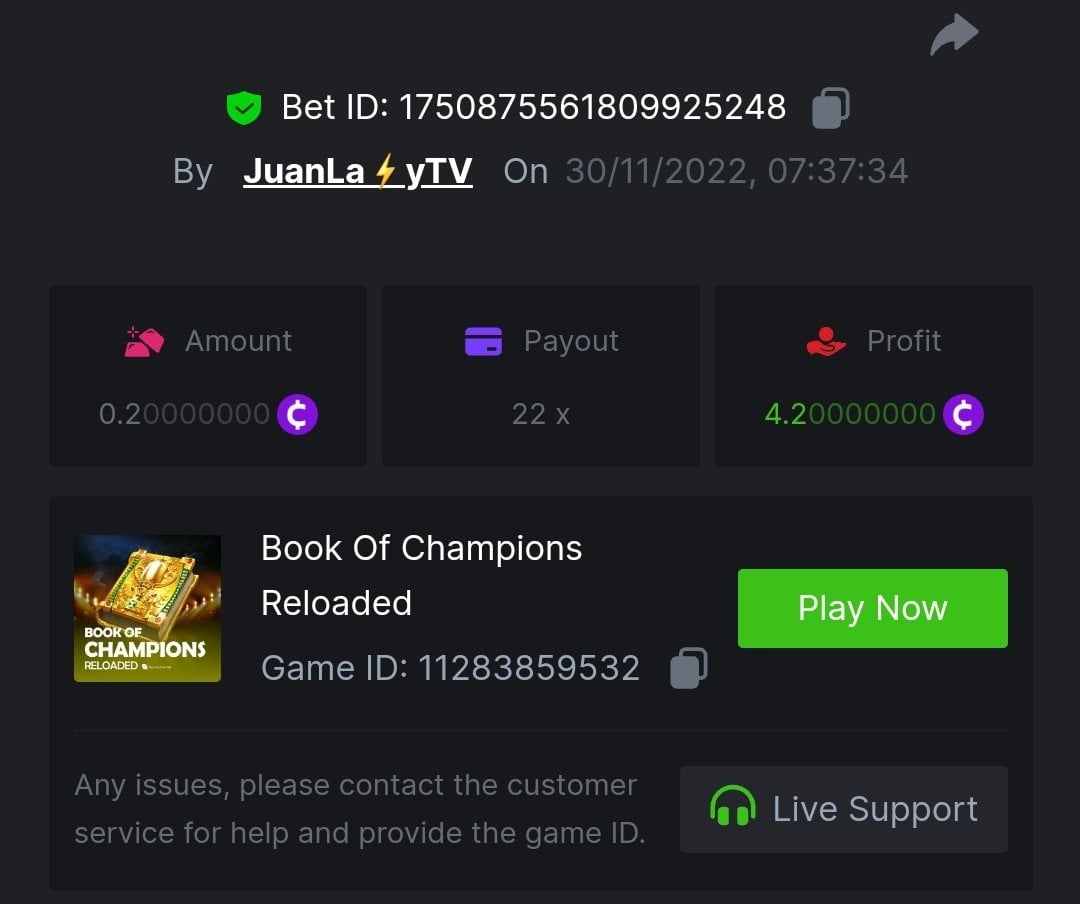The width and height of the screenshot is (1080, 904).
Task: Copy the Bet ID with the copy icon
Action: coord(831,108)
